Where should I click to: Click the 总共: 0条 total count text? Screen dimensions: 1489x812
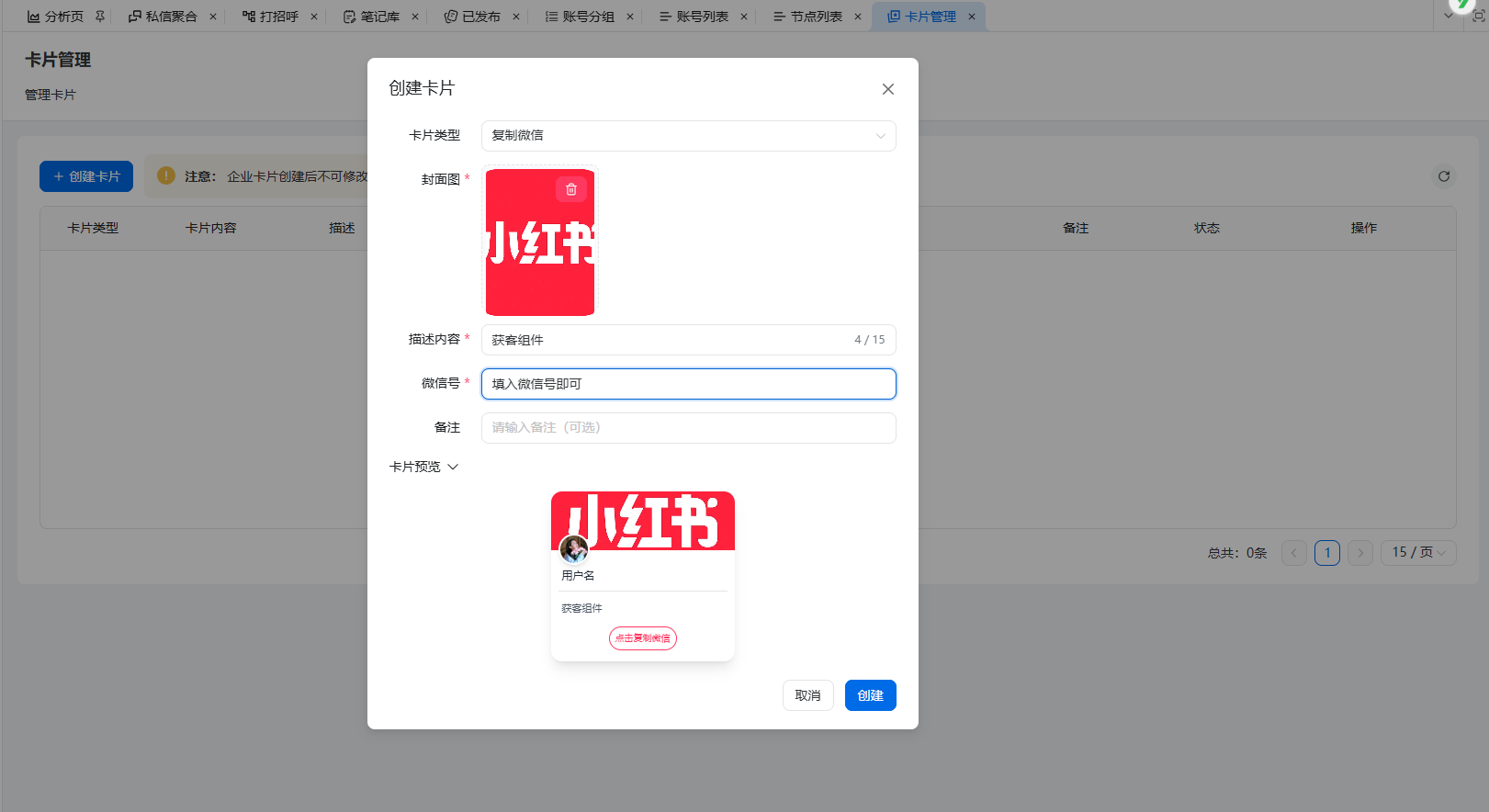tap(1237, 553)
